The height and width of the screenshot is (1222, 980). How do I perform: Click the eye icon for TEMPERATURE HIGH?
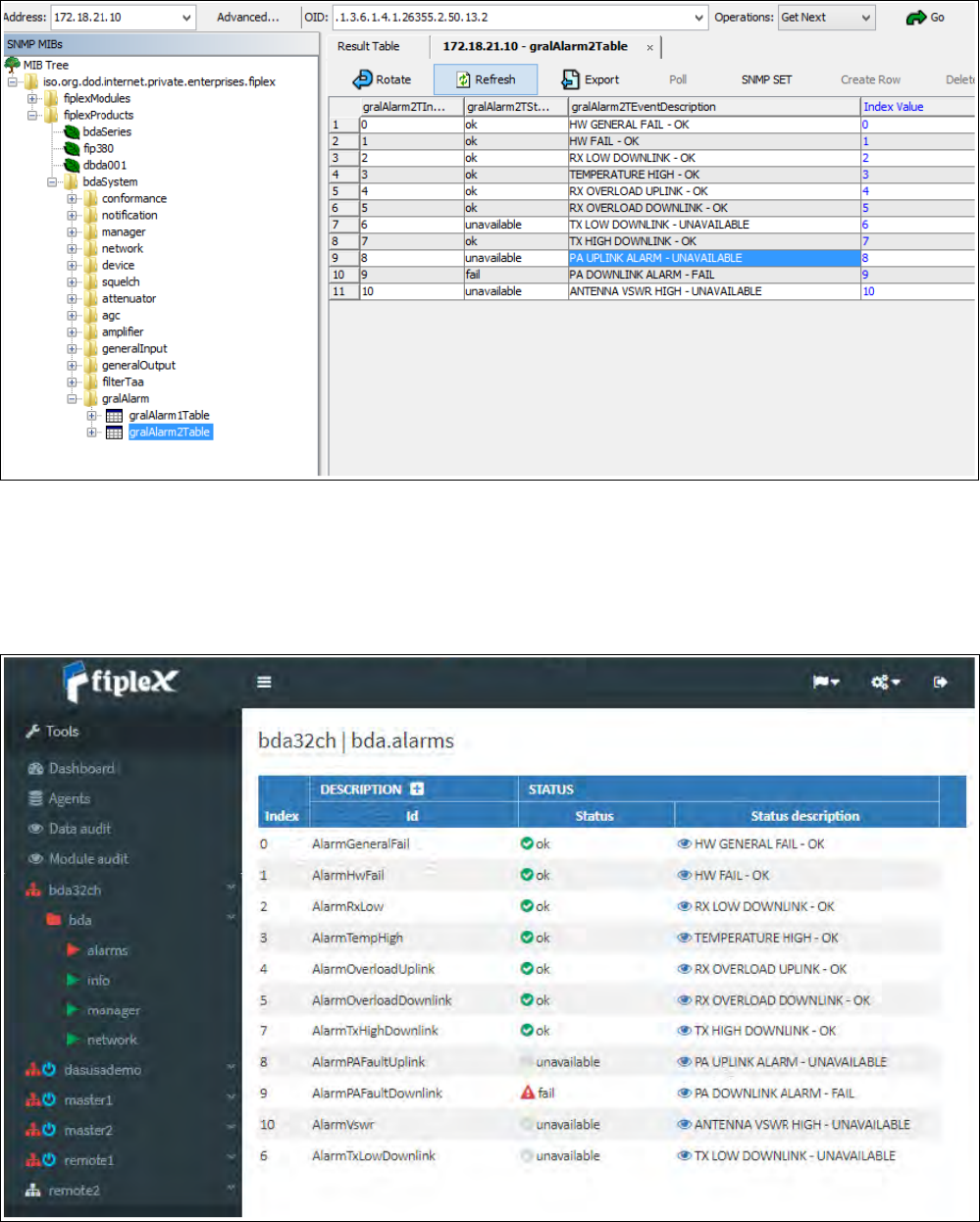tap(685, 938)
